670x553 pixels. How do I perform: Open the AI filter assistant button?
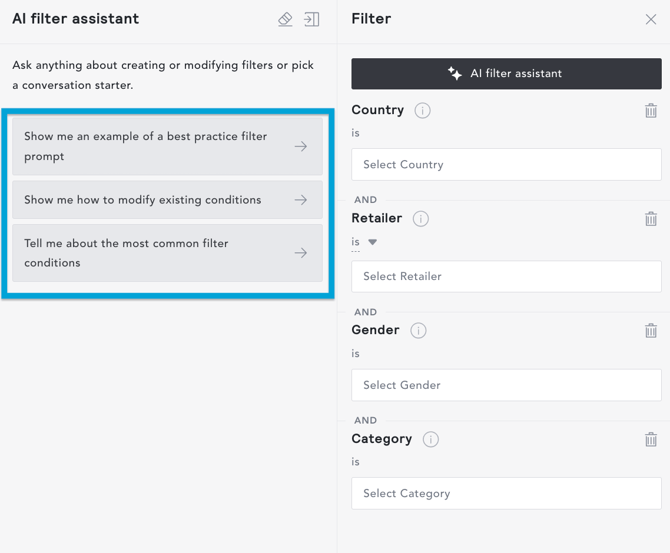pos(506,74)
